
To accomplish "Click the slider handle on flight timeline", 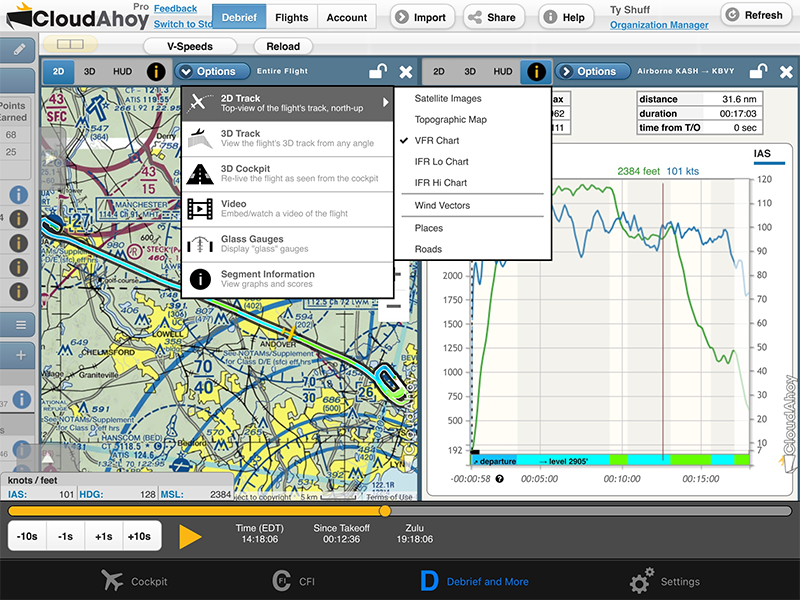I will (x=385, y=511).
